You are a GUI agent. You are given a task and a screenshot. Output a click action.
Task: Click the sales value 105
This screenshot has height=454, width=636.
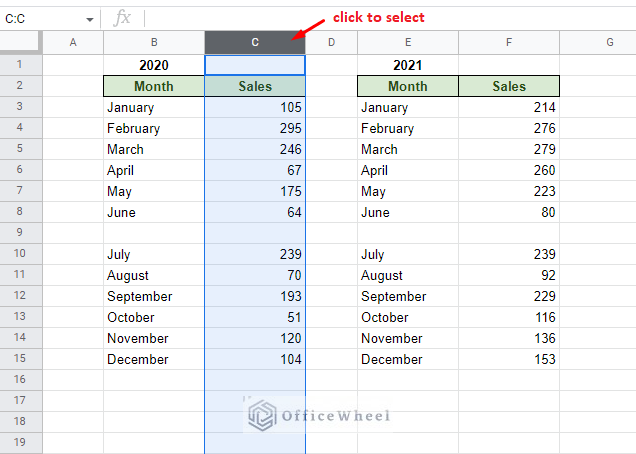255,107
